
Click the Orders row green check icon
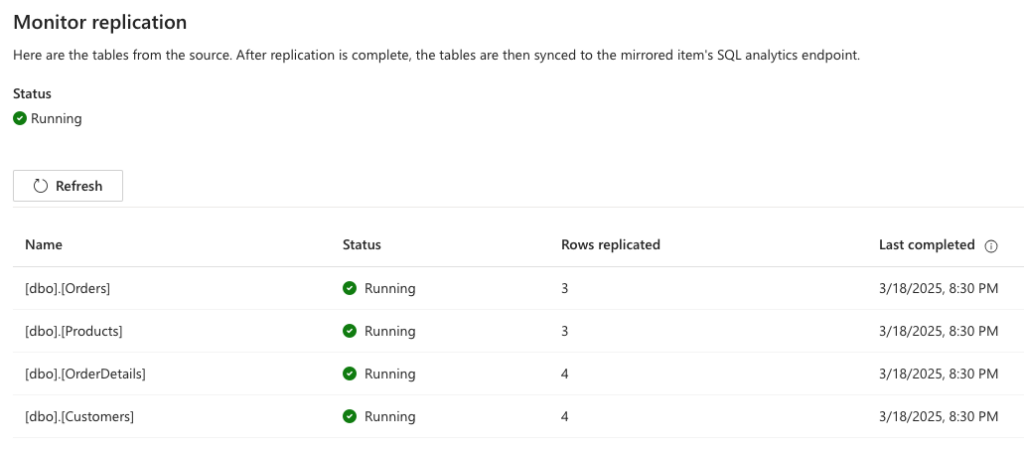tap(349, 288)
